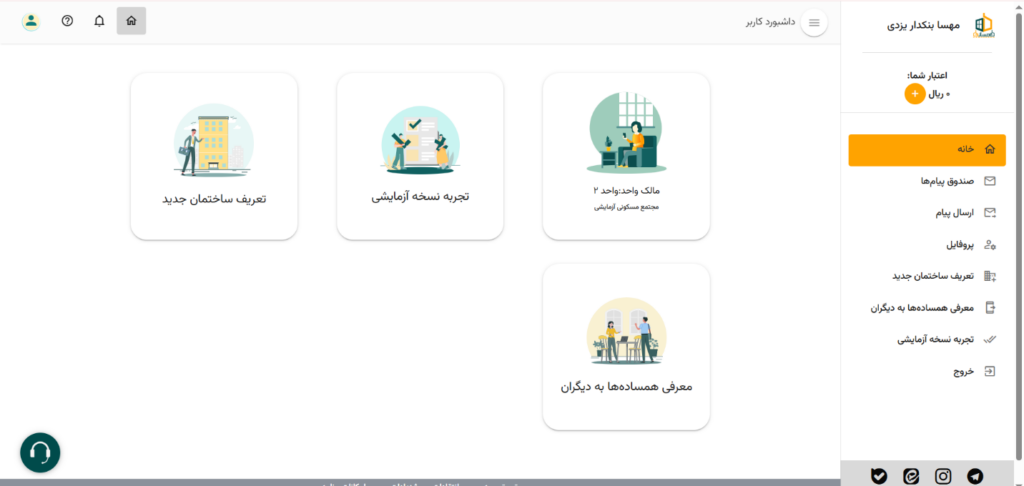The image size is (1024, 486).
Task: Click the home icon in top toolbar
Action: (131, 21)
